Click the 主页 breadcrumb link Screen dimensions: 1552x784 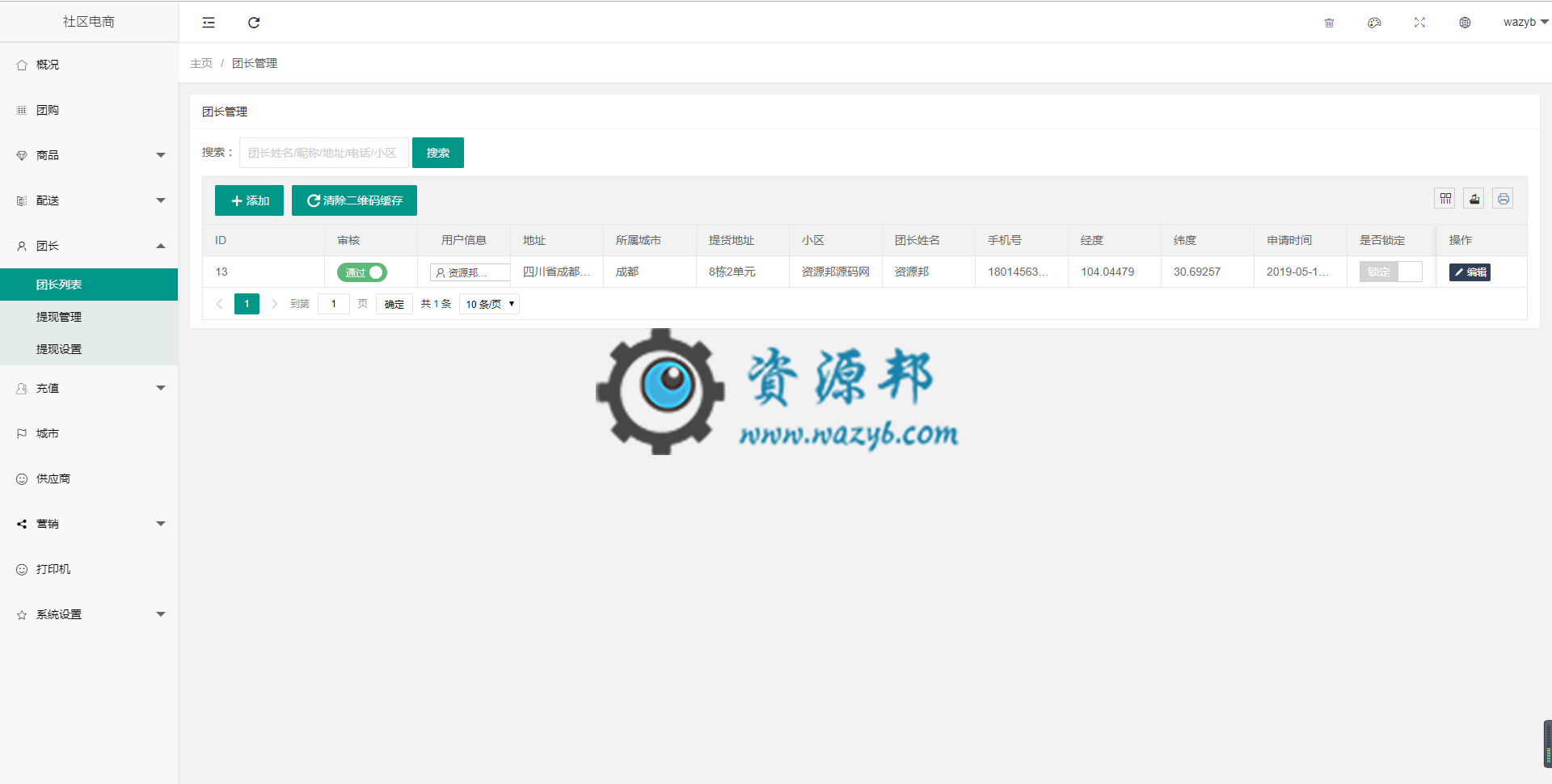[201, 63]
